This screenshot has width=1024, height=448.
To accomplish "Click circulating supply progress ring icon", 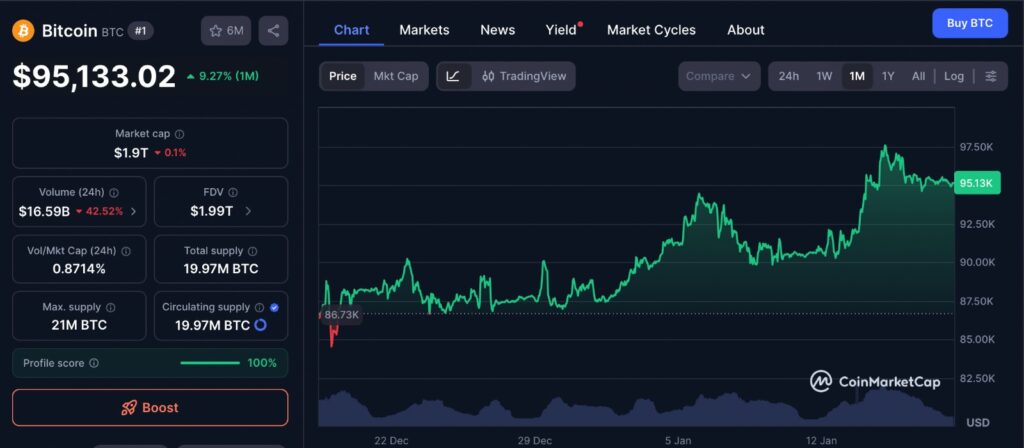I will [260, 325].
